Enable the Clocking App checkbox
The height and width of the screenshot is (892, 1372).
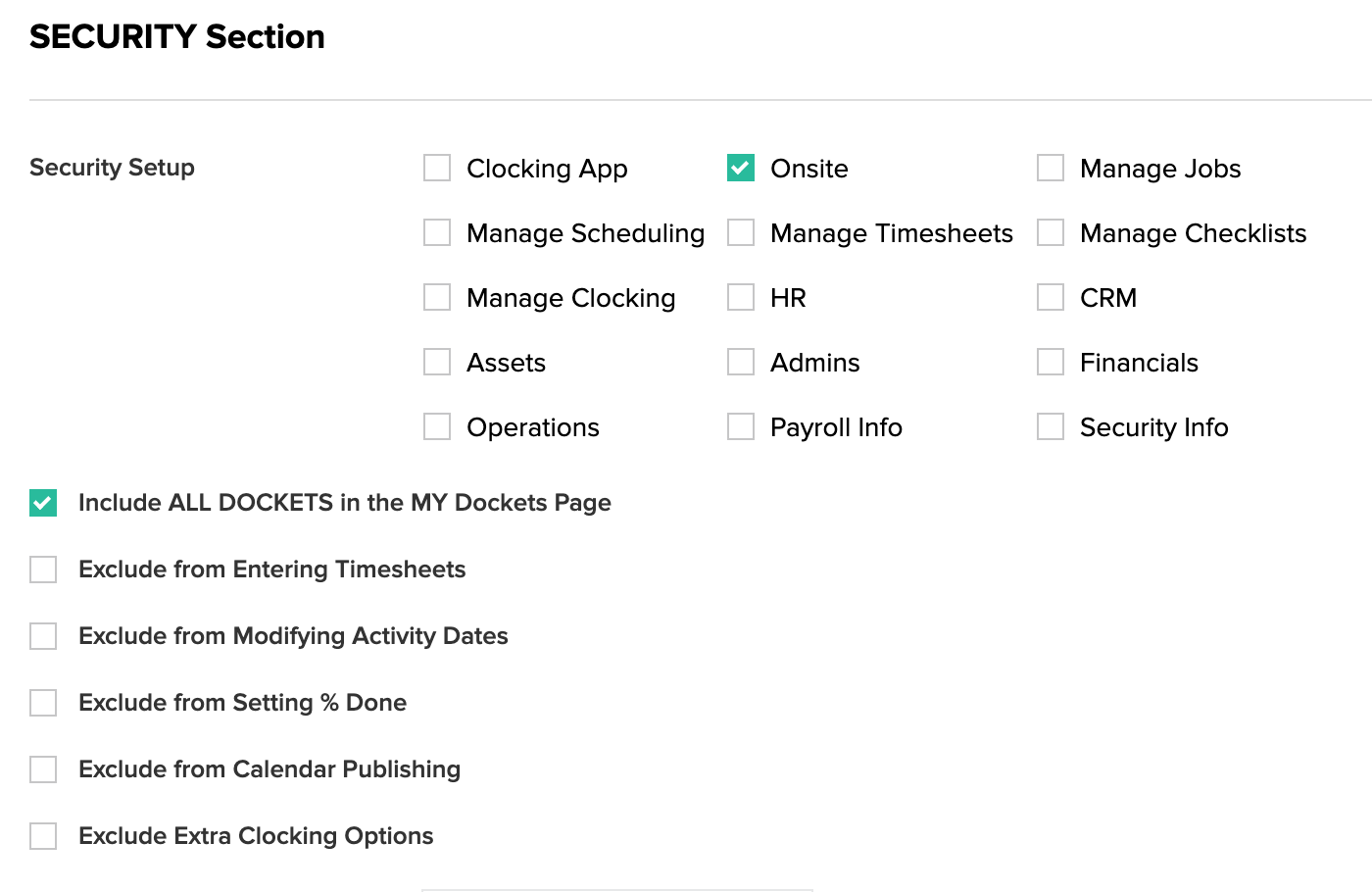(x=437, y=168)
